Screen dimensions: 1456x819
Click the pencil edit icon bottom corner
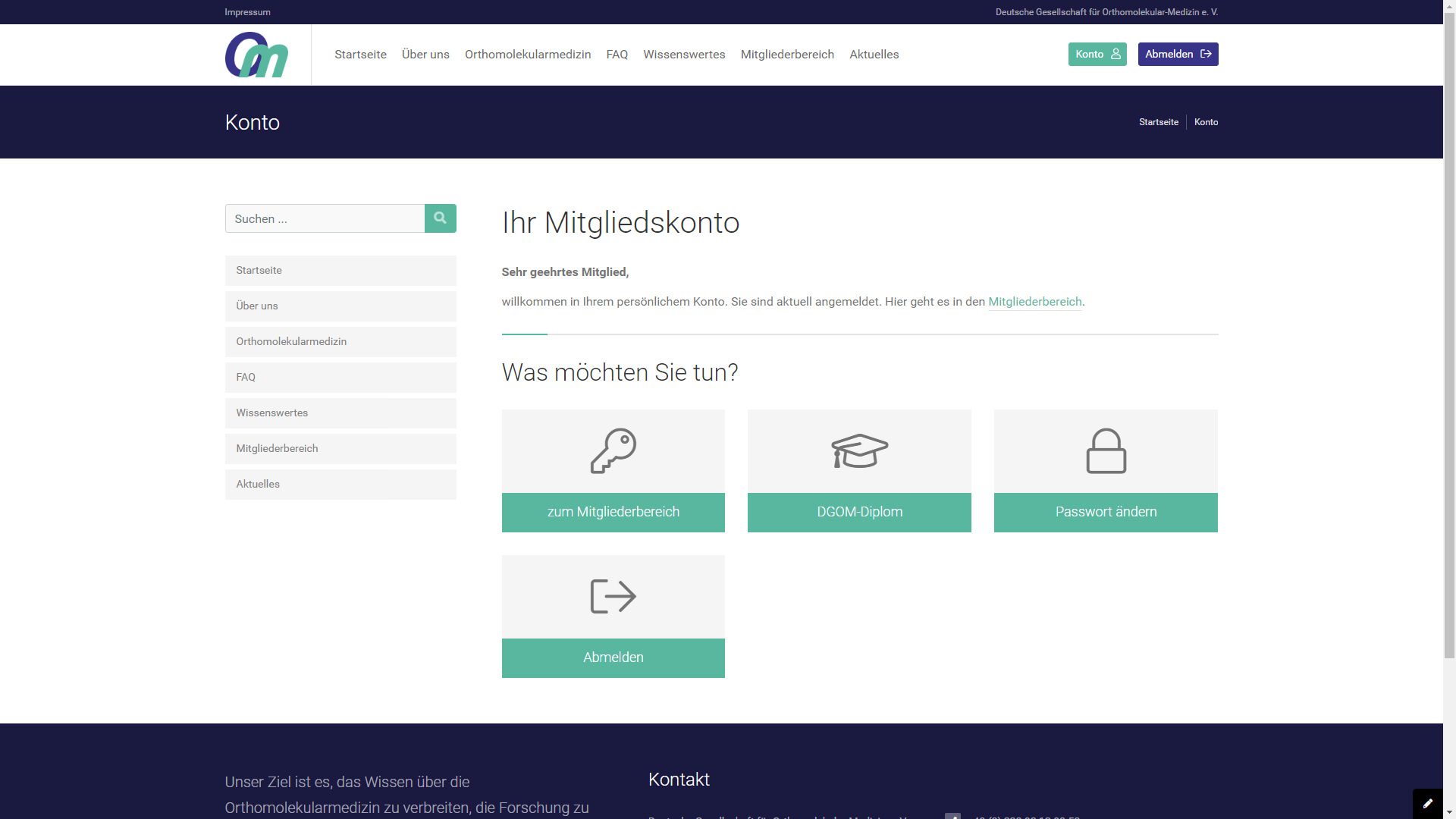[x=1428, y=804]
